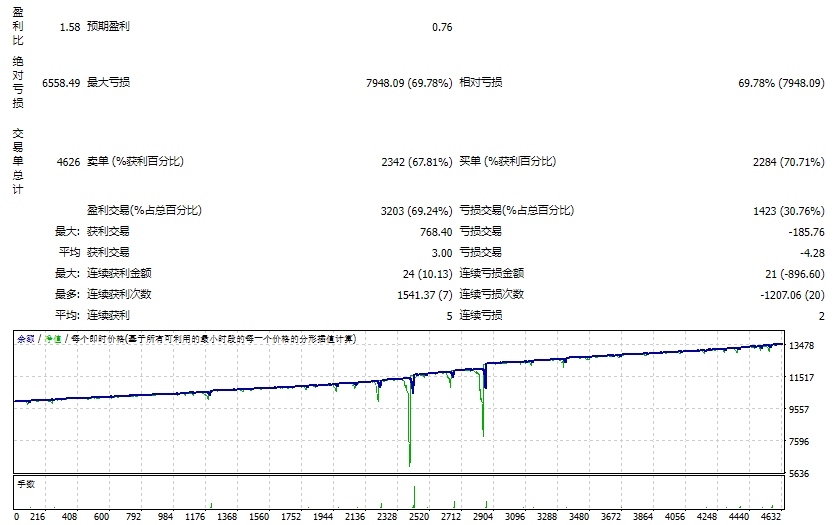Select the consecutive wins value 24 (10.13)
The height and width of the screenshot is (525, 838).
pos(428,274)
